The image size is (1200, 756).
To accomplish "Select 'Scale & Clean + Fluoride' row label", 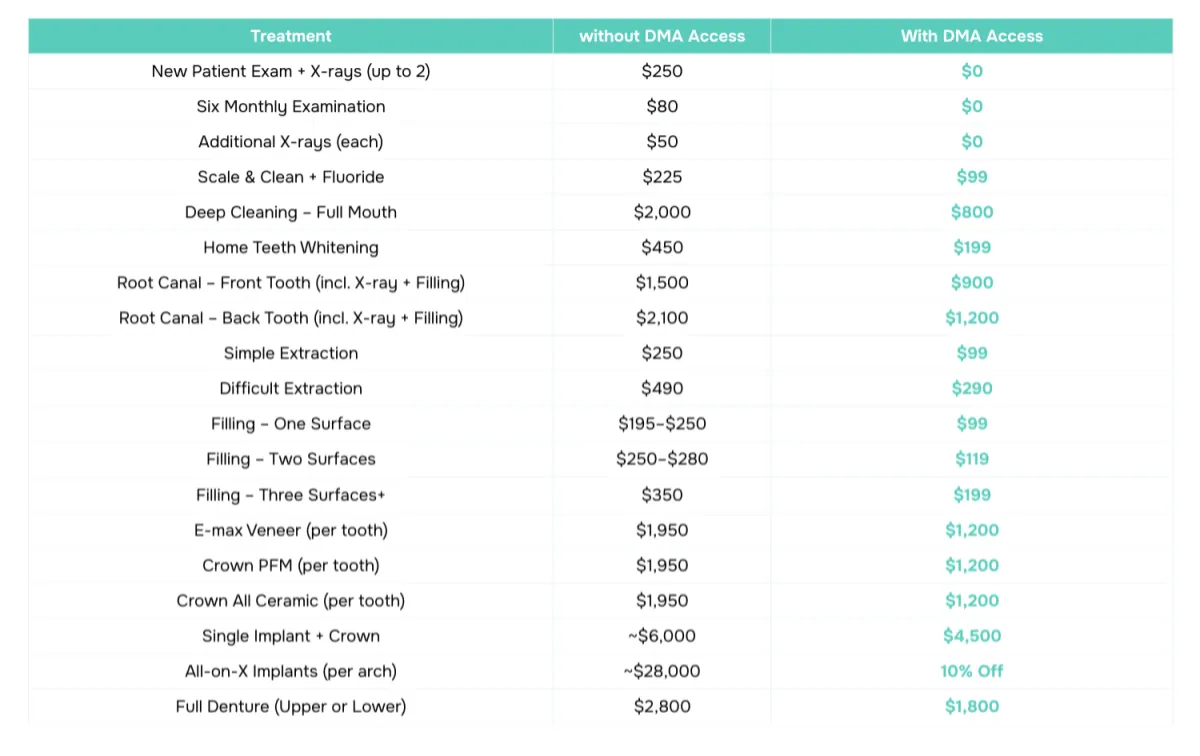I will pos(290,177).
